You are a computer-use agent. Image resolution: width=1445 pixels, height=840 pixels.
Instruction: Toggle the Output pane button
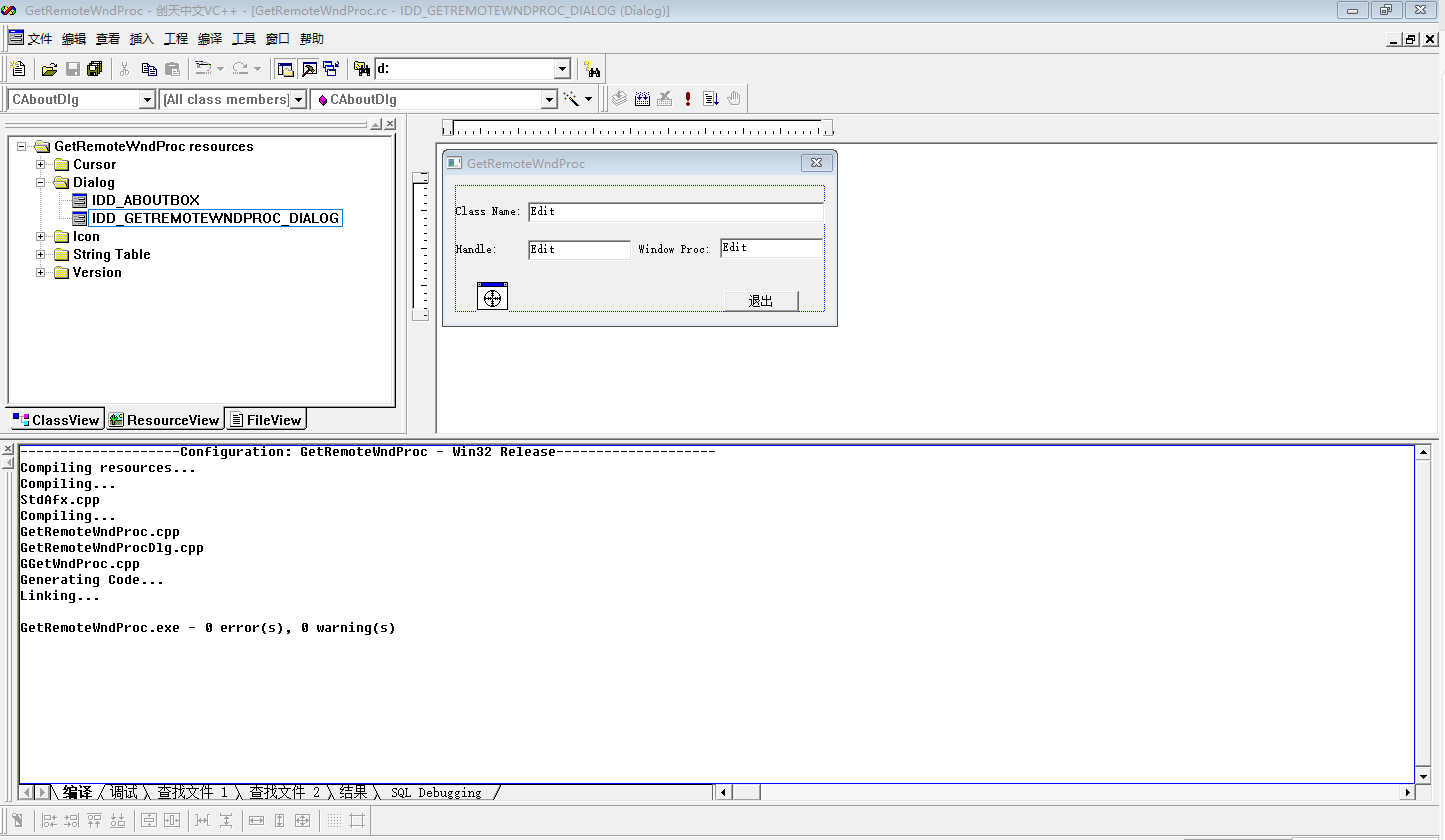coord(308,69)
